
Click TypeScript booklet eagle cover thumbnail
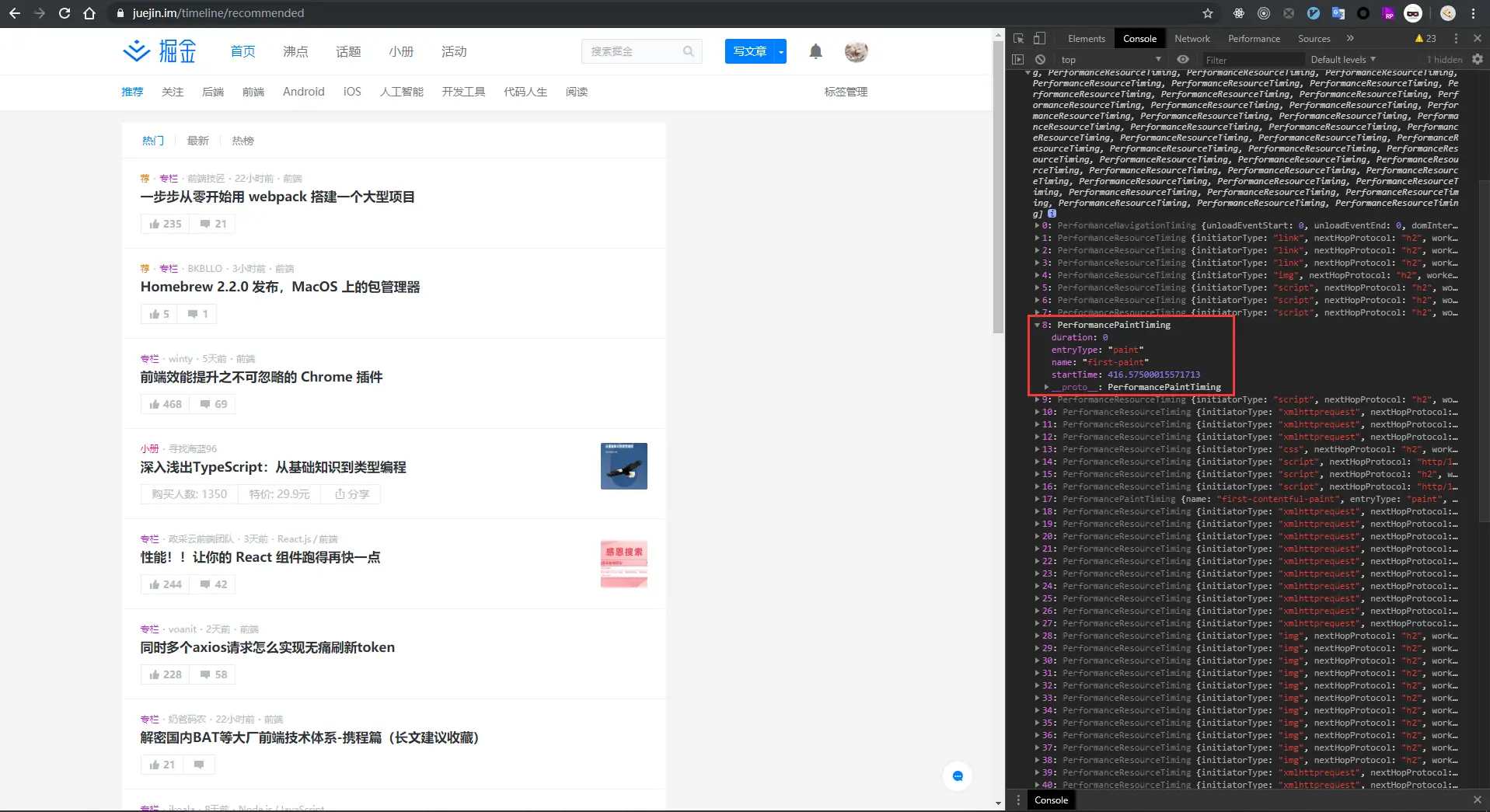pyautogui.click(x=623, y=465)
